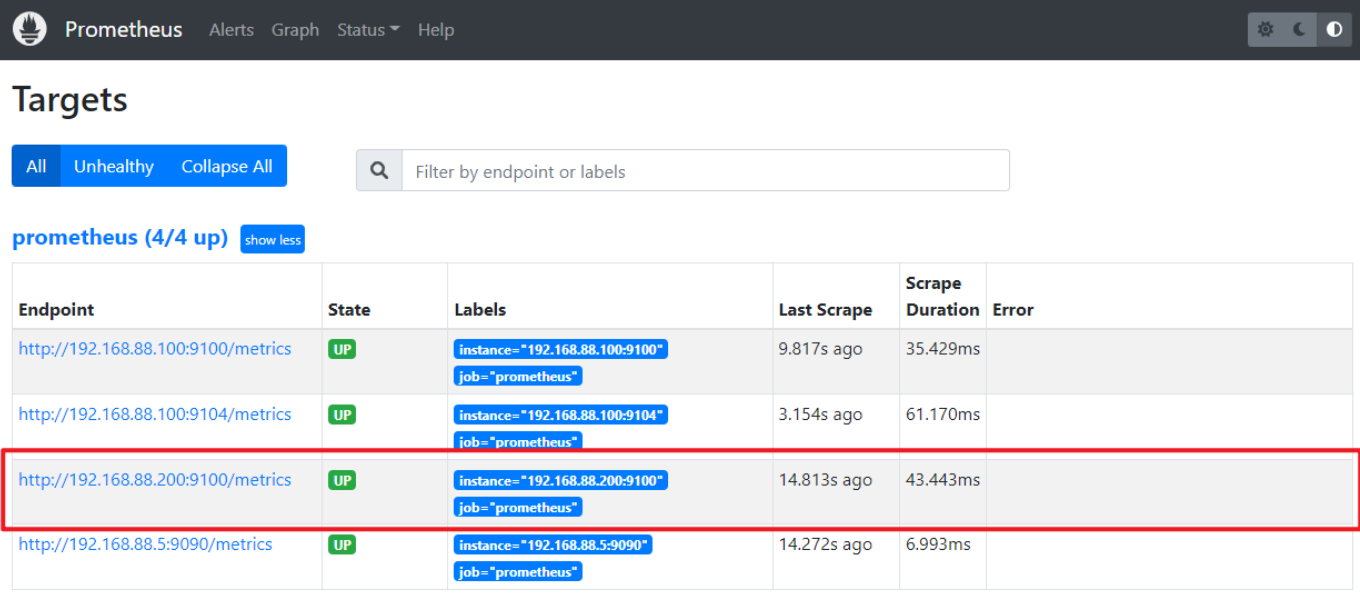The width and height of the screenshot is (1360, 595).
Task: Click the Prometheus flame logo icon
Action: pyautogui.click(x=30, y=29)
